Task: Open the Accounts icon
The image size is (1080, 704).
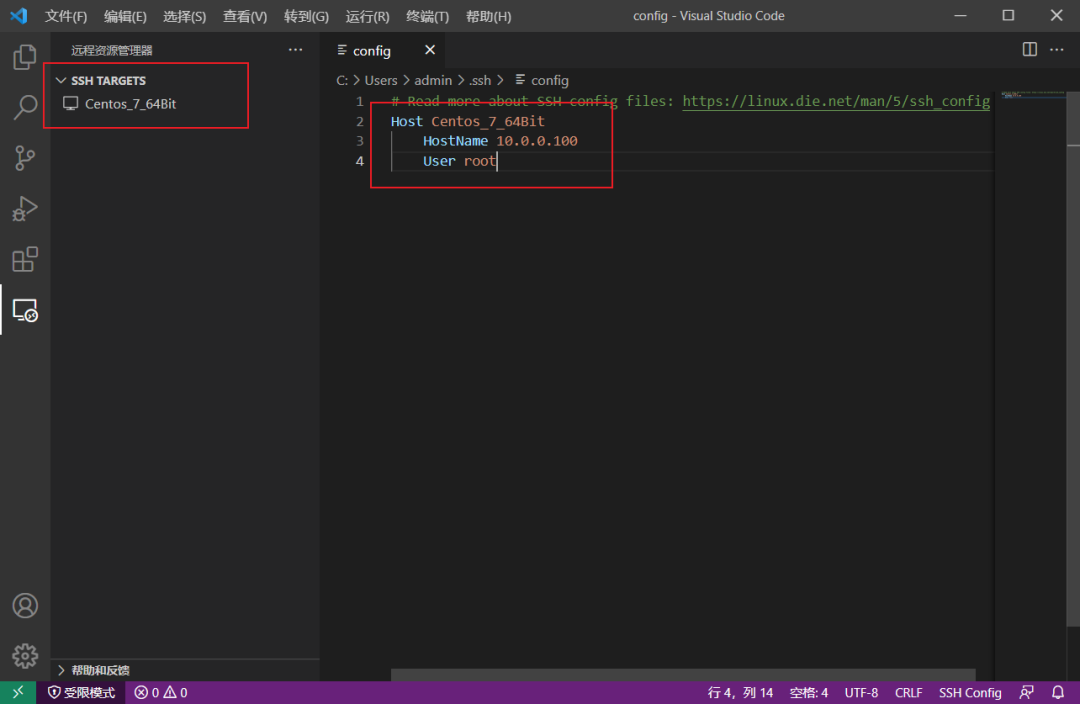Action: coord(25,605)
